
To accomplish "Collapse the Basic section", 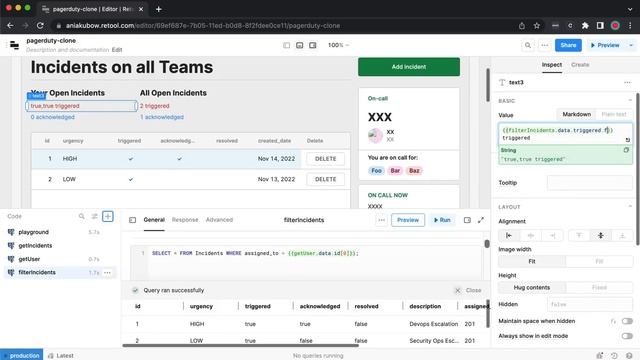I will tap(630, 100).
